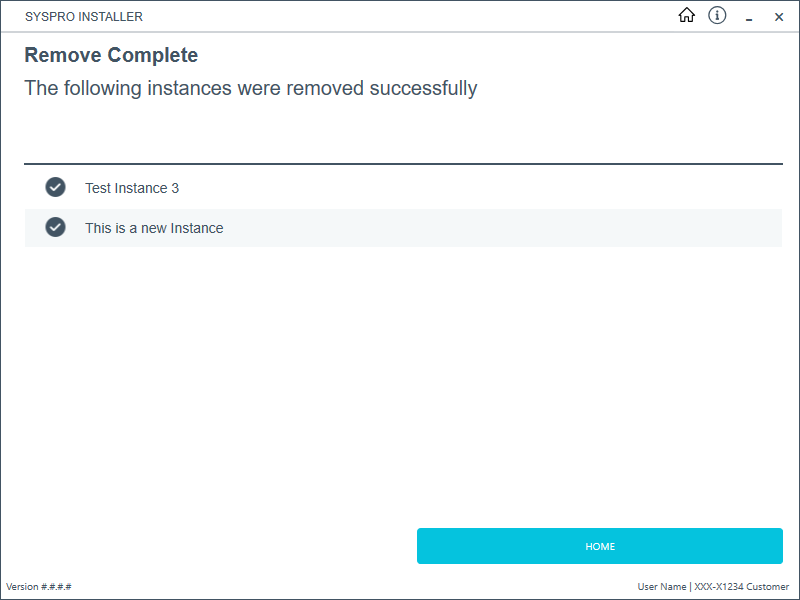
Task: Click the home icon in the title bar
Action: (686, 16)
